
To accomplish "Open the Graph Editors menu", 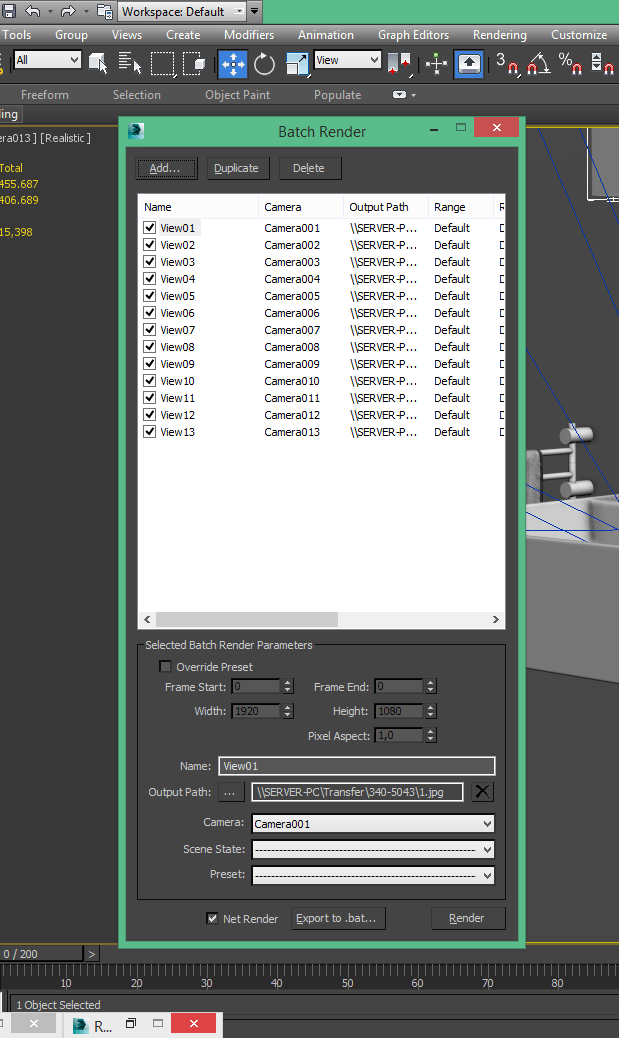I will (x=414, y=35).
